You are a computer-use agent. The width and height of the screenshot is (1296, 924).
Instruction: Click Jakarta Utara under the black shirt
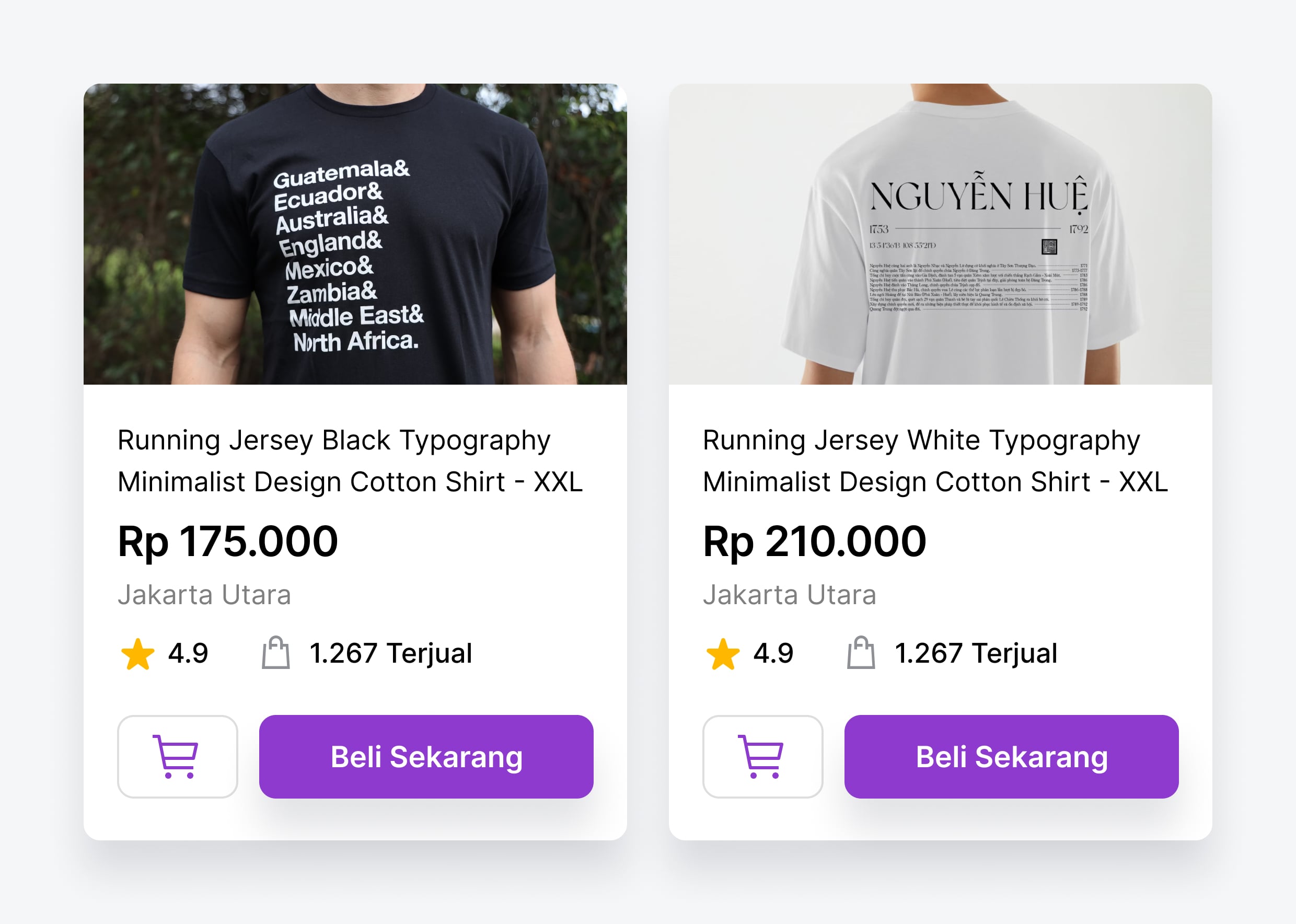tap(204, 595)
